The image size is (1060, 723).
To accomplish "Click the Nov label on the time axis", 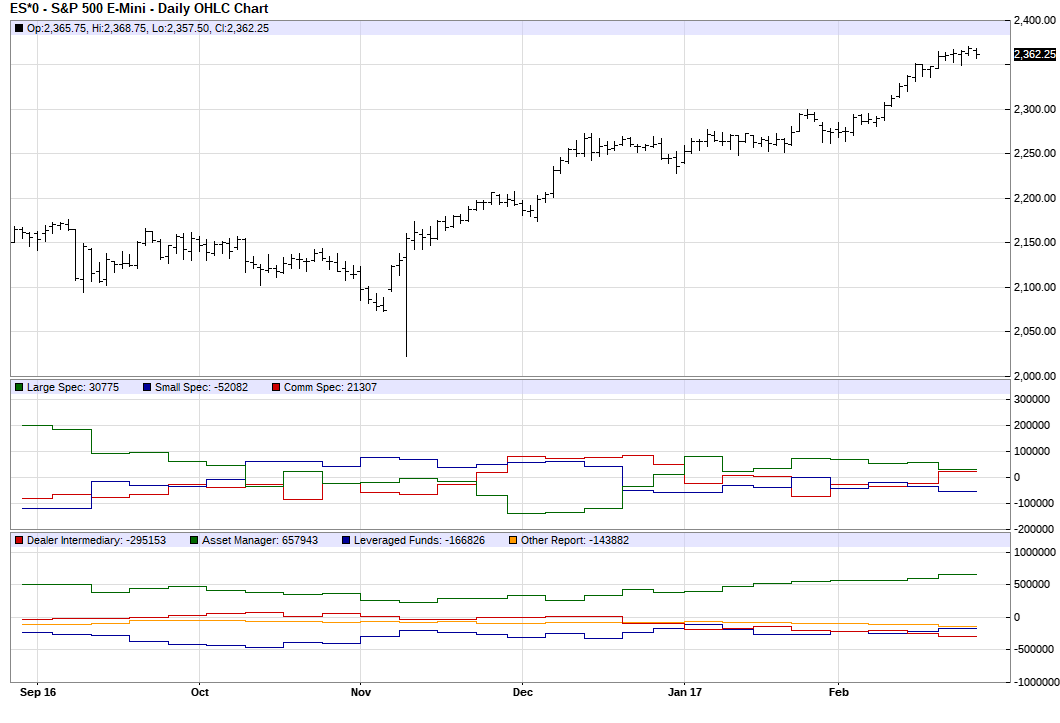I will click(361, 692).
